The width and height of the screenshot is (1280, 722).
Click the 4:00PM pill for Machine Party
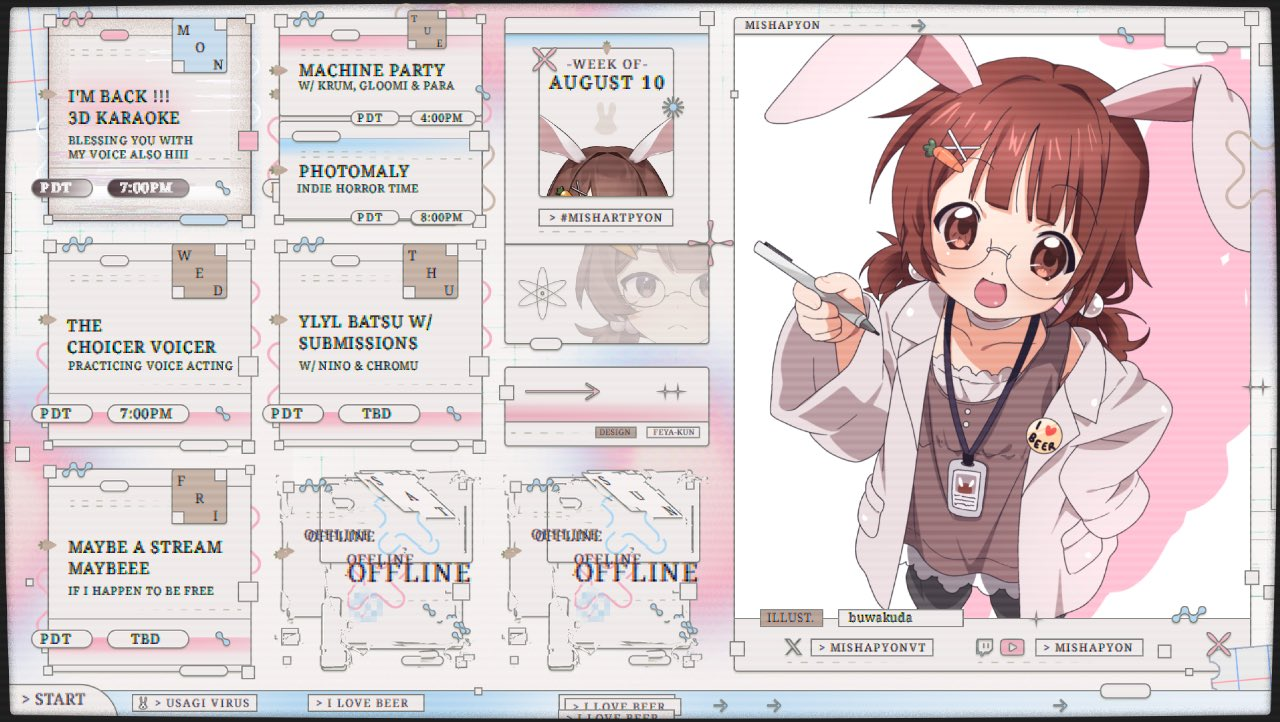click(x=443, y=118)
